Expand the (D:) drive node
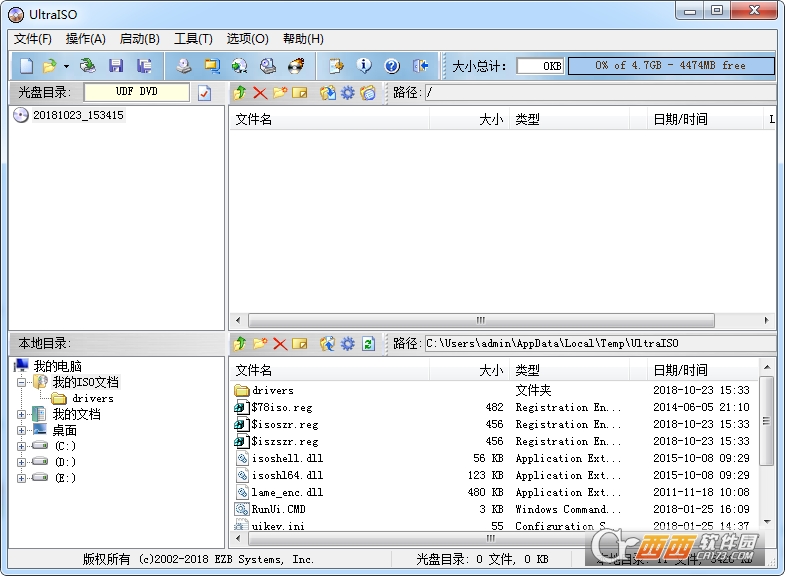Viewport: 785px width, 576px height. pyautogui.click(x=21, y=462)
